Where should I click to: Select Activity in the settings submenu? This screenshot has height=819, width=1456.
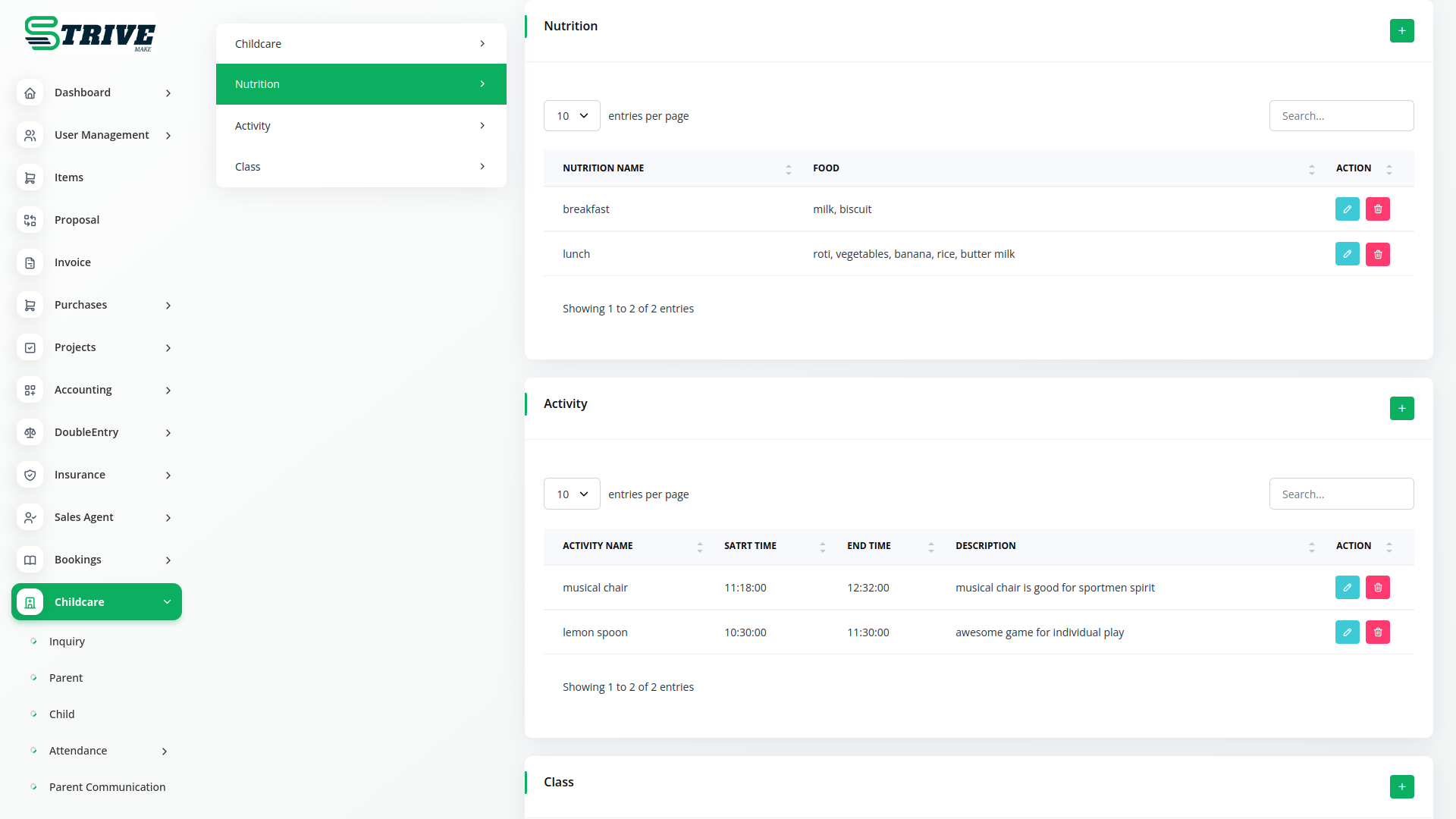pyautogui.click(x=361, y=126)
